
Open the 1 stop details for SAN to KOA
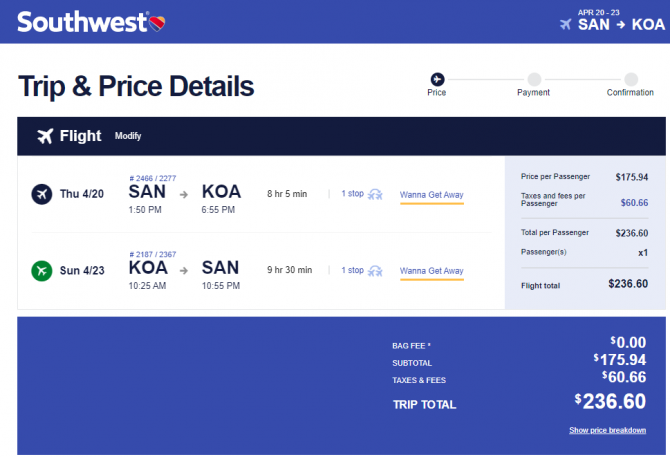(x=353, y=193)
